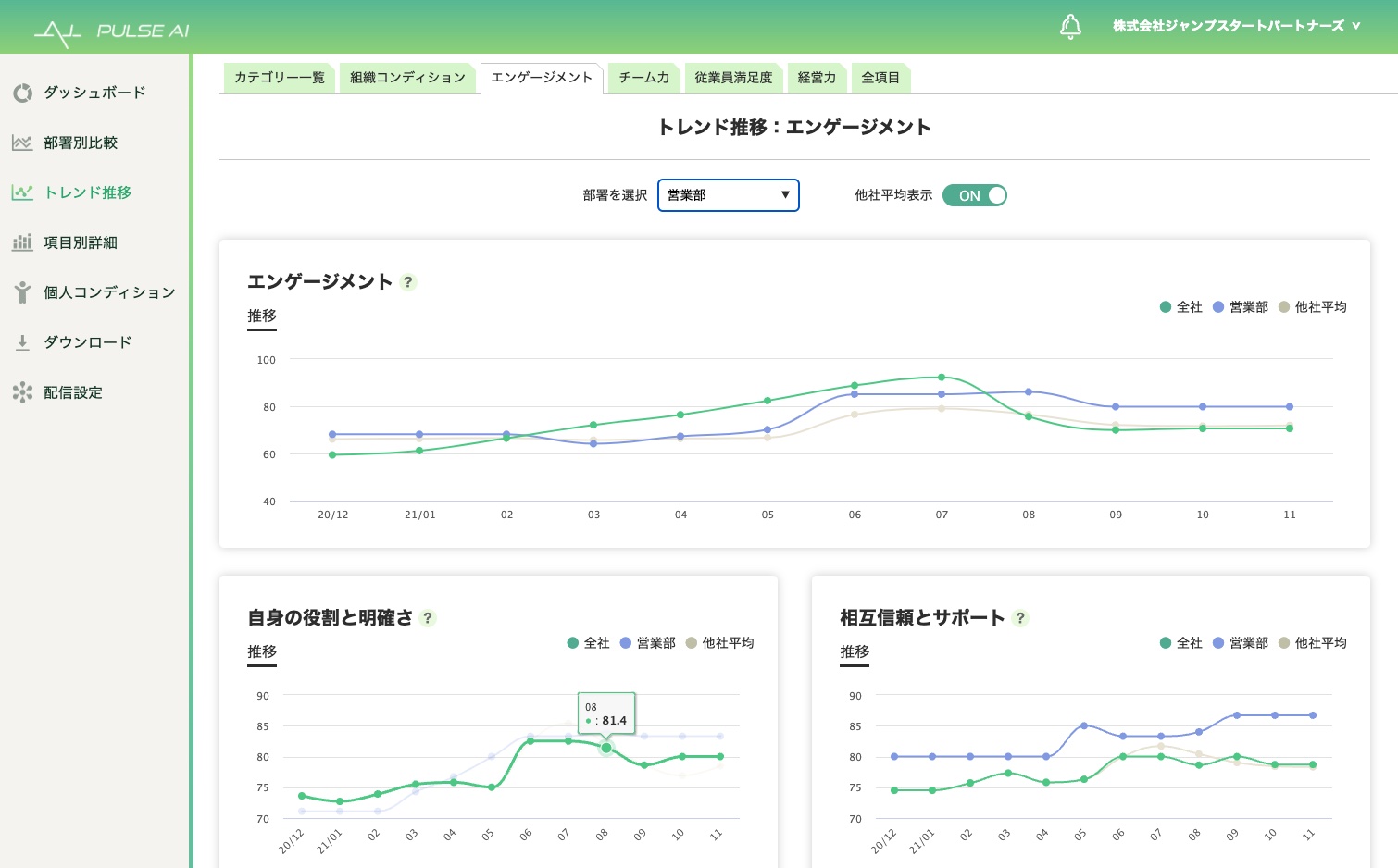This screenshot has width=1398, height=868.
Task: Hide 他社平均 series in 相互信頼とサポート chart
Action: [x=1312, y=643]
